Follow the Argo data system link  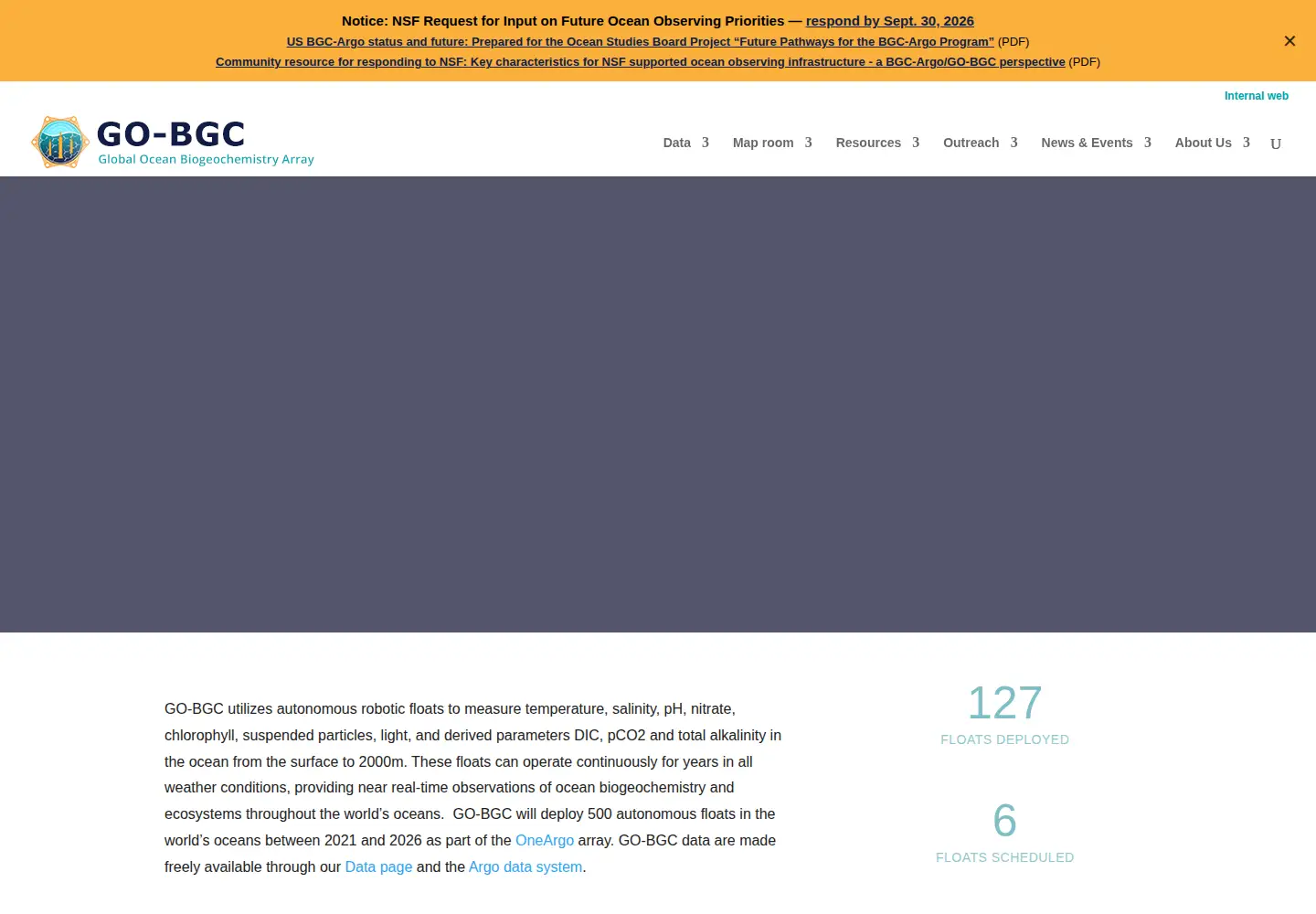pyautogui.click(x=525, y=866)
